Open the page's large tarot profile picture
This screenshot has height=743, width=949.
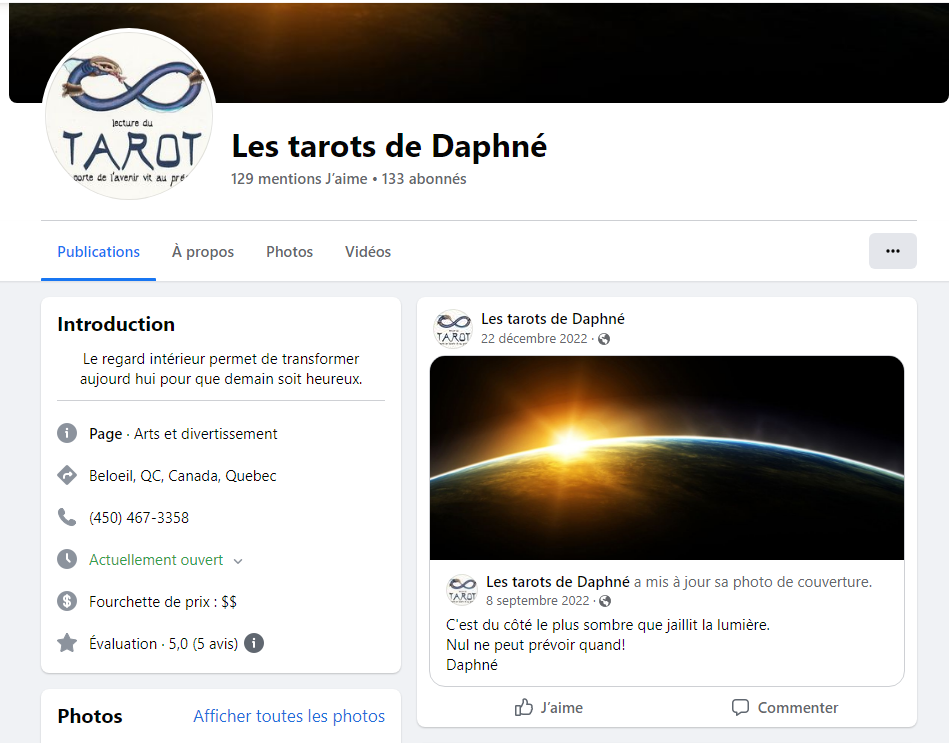130,115
